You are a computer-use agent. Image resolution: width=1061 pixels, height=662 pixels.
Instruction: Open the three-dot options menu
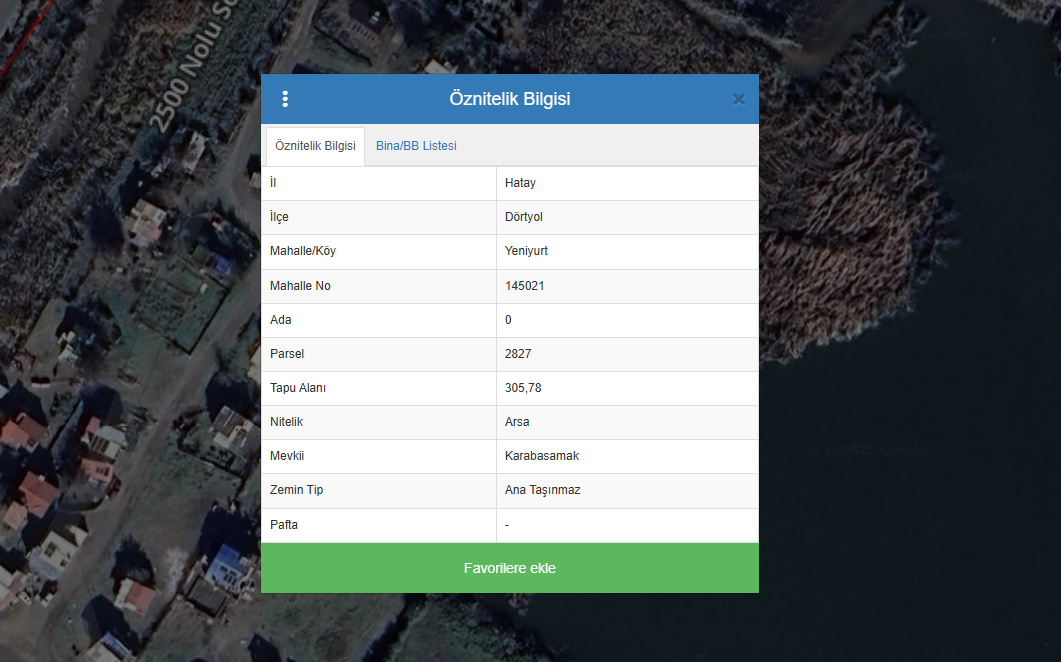click(x=285, y=99)
